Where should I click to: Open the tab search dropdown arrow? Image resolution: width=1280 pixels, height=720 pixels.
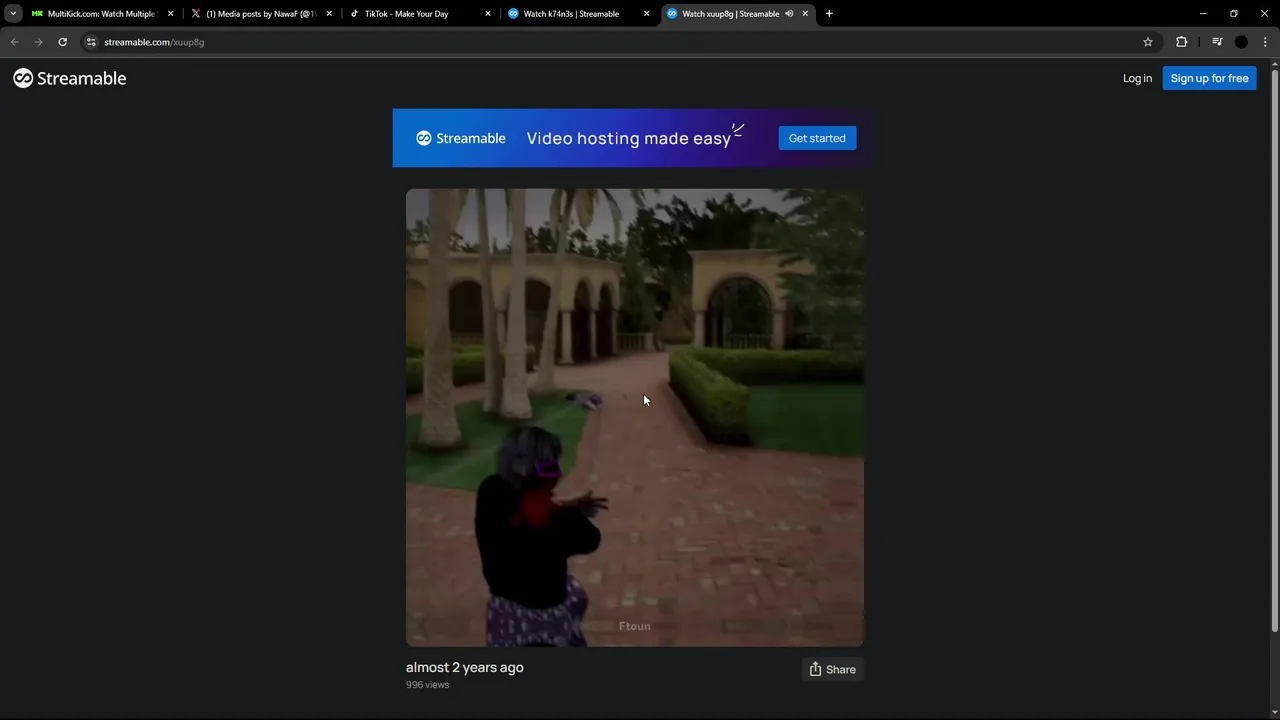coord(13,14)
